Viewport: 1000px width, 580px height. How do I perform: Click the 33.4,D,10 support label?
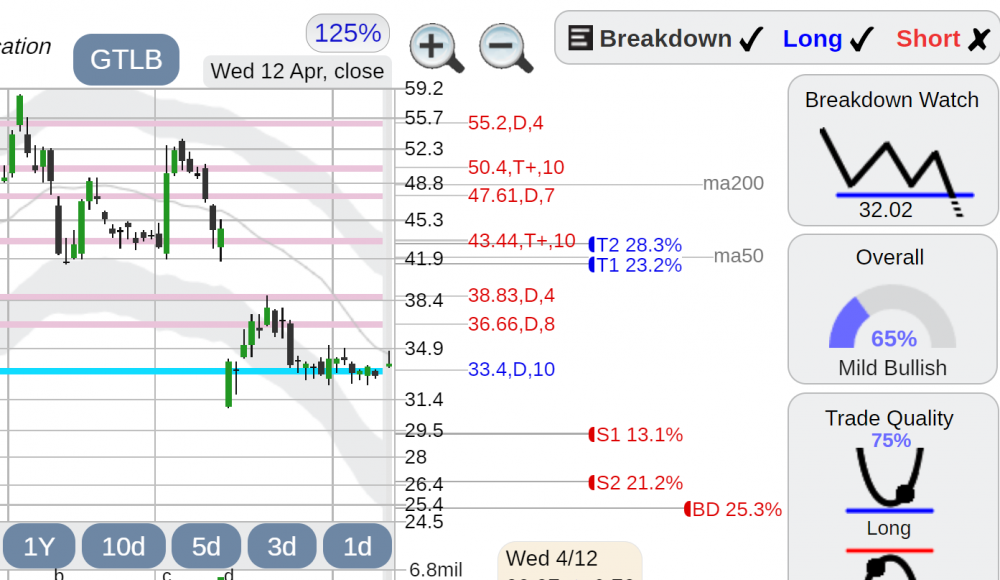pyautogui.click(x=511, y=369)
